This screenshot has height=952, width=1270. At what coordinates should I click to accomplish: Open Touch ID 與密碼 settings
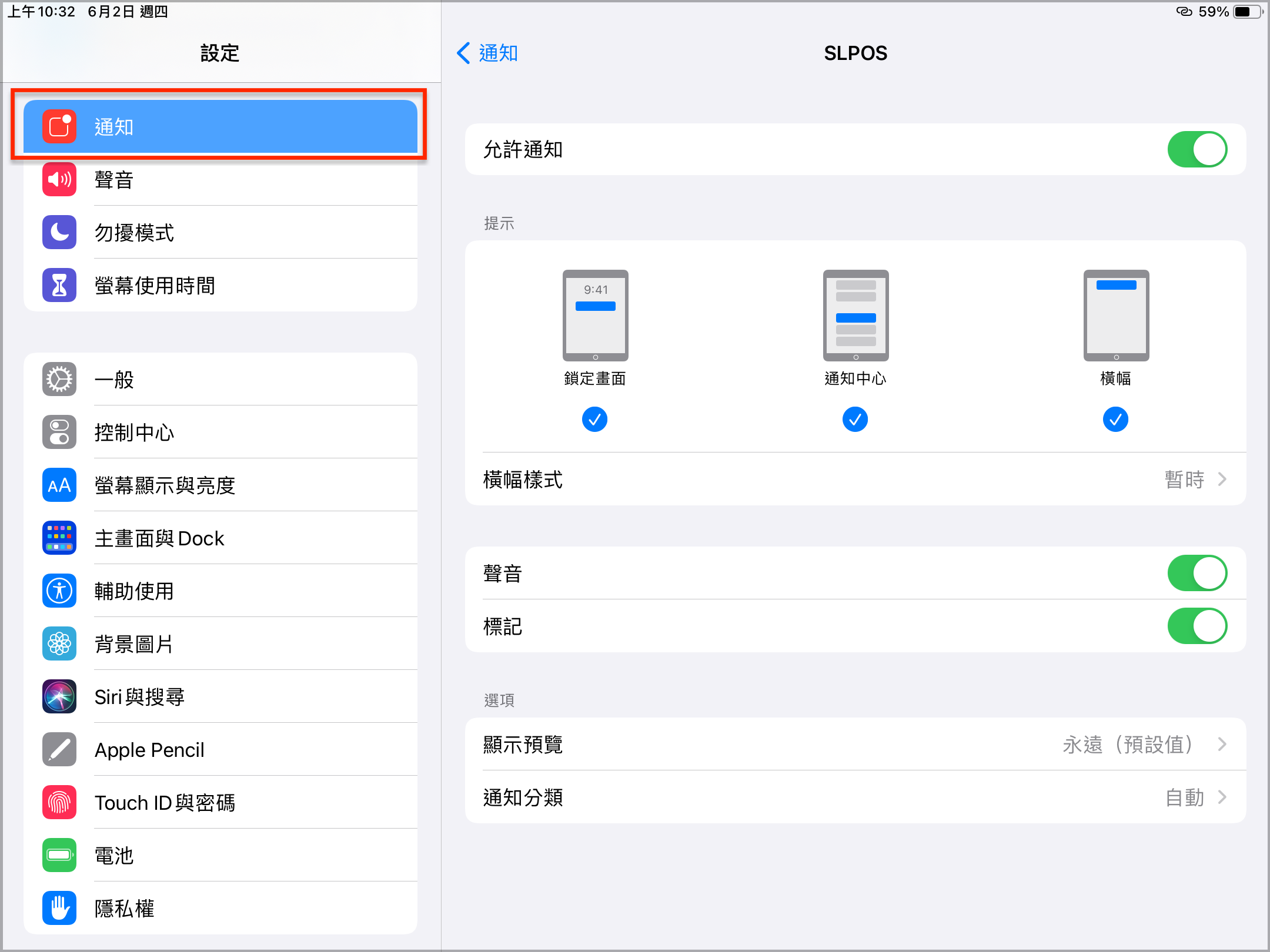coord(220,802)
